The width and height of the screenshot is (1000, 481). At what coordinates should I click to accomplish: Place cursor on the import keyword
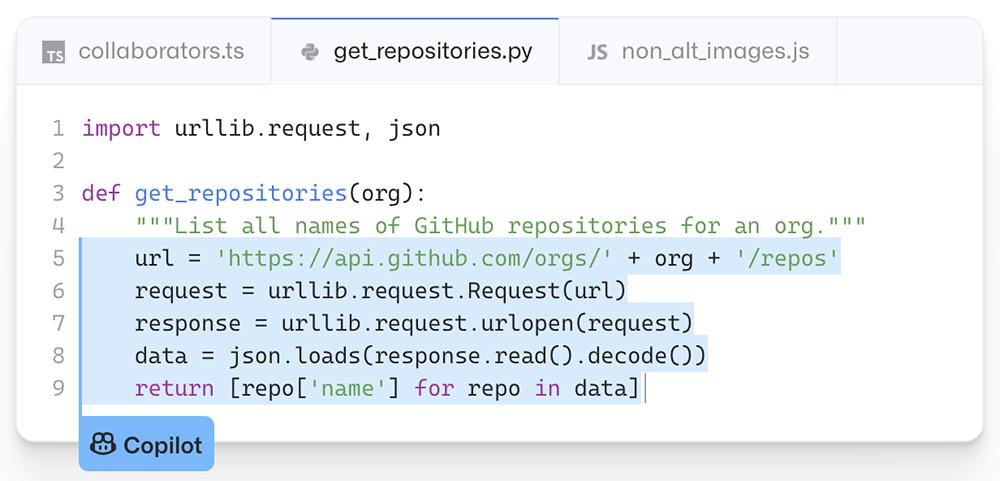120,129
